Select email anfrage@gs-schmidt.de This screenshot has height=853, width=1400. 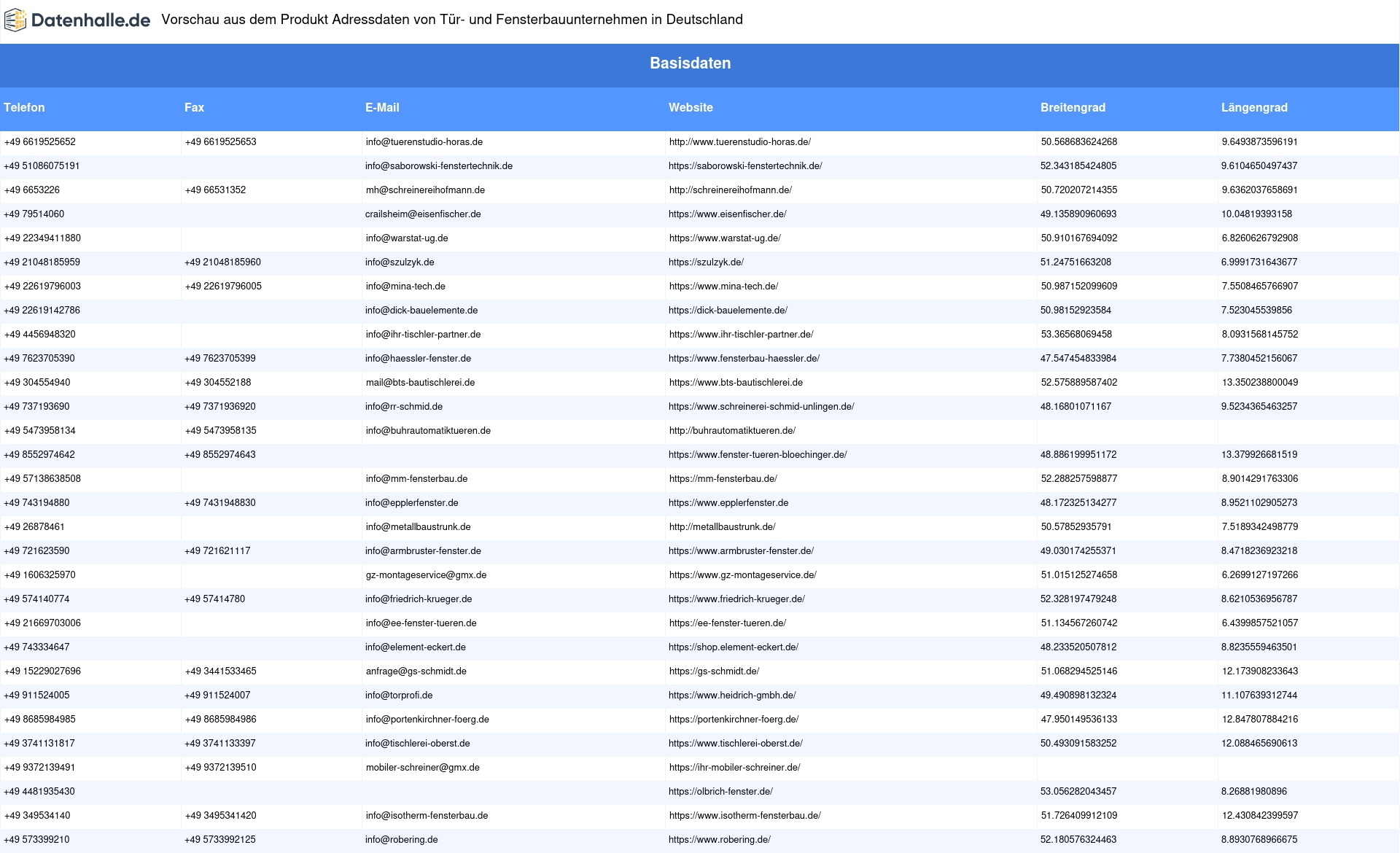click(416, 671)
